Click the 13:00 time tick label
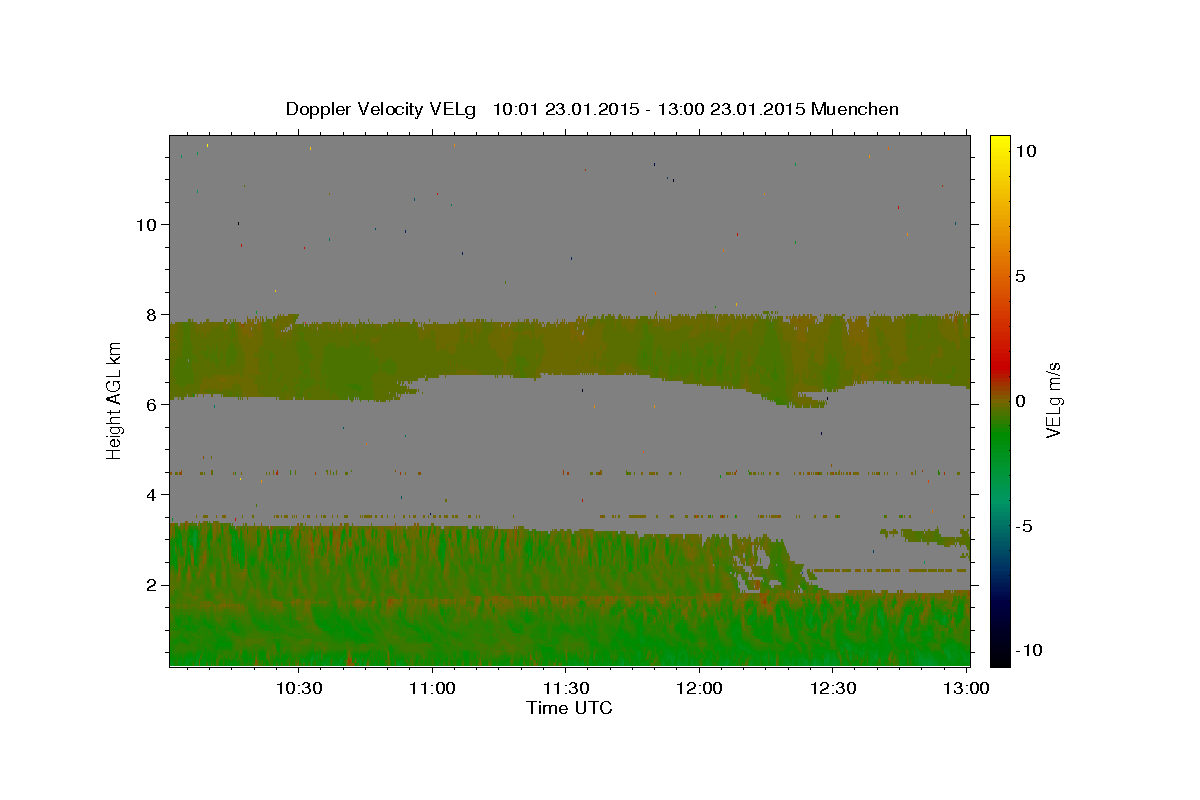 point(965,688)
